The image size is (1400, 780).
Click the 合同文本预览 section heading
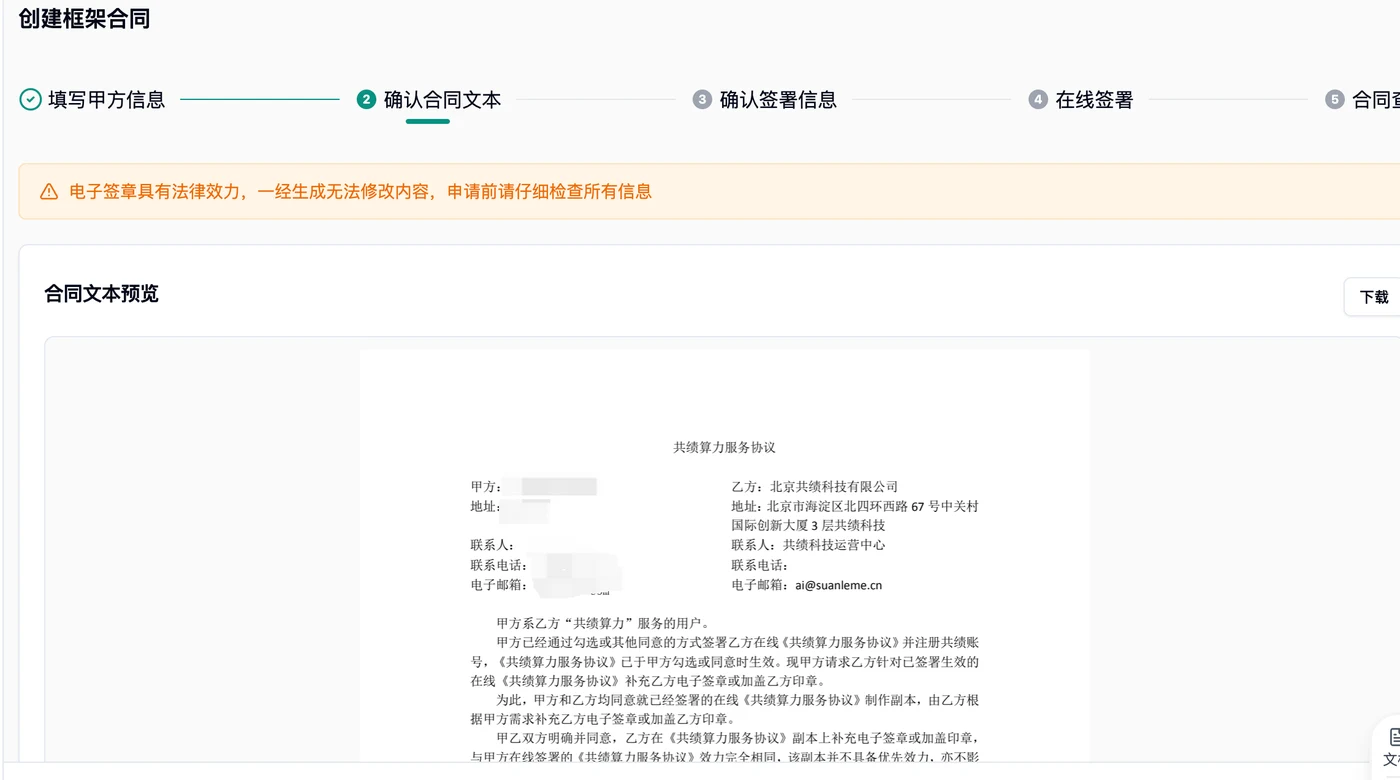(x=101, y=294)
